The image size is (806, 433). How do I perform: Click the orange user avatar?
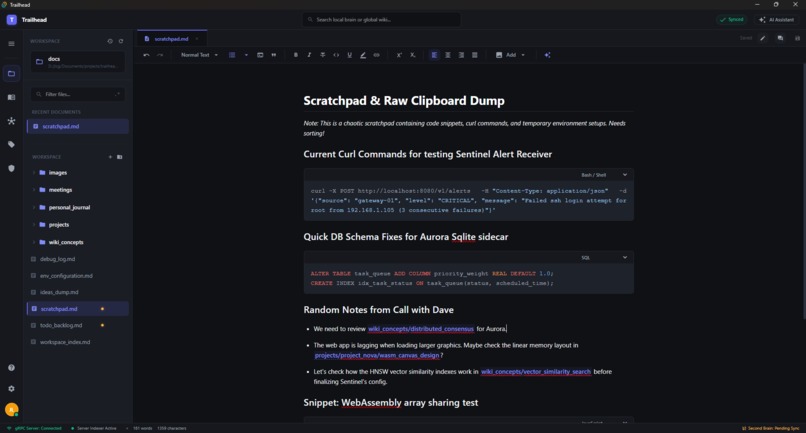pos(11,409)
